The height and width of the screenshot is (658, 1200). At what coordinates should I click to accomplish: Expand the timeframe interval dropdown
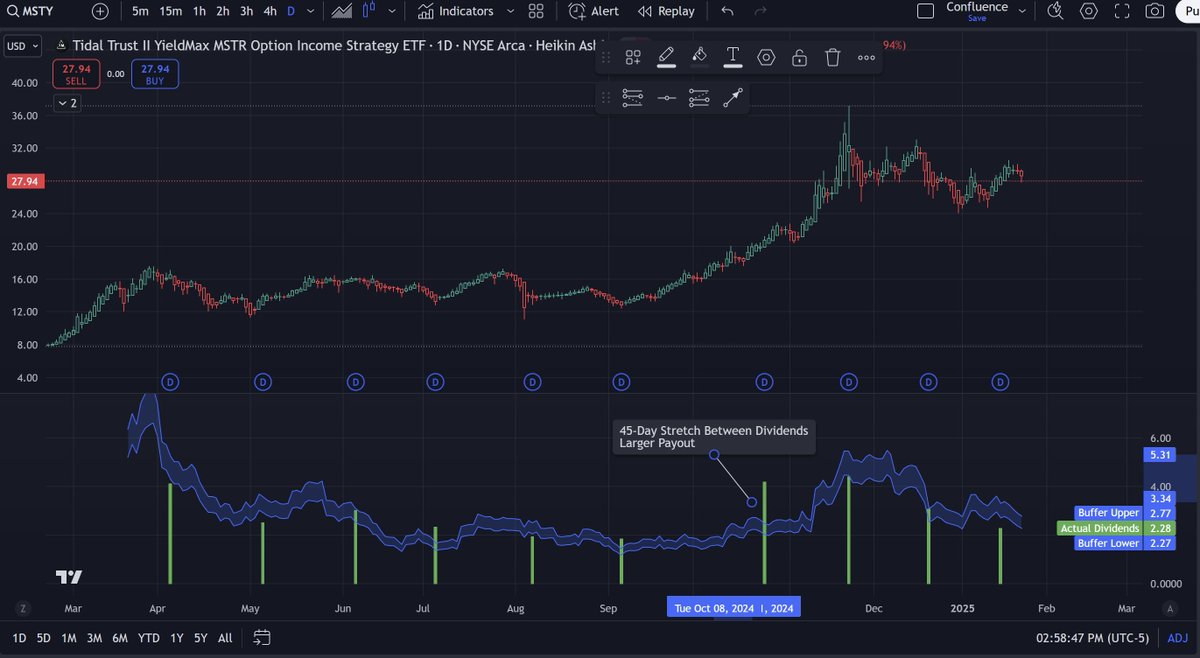[311, 11]
